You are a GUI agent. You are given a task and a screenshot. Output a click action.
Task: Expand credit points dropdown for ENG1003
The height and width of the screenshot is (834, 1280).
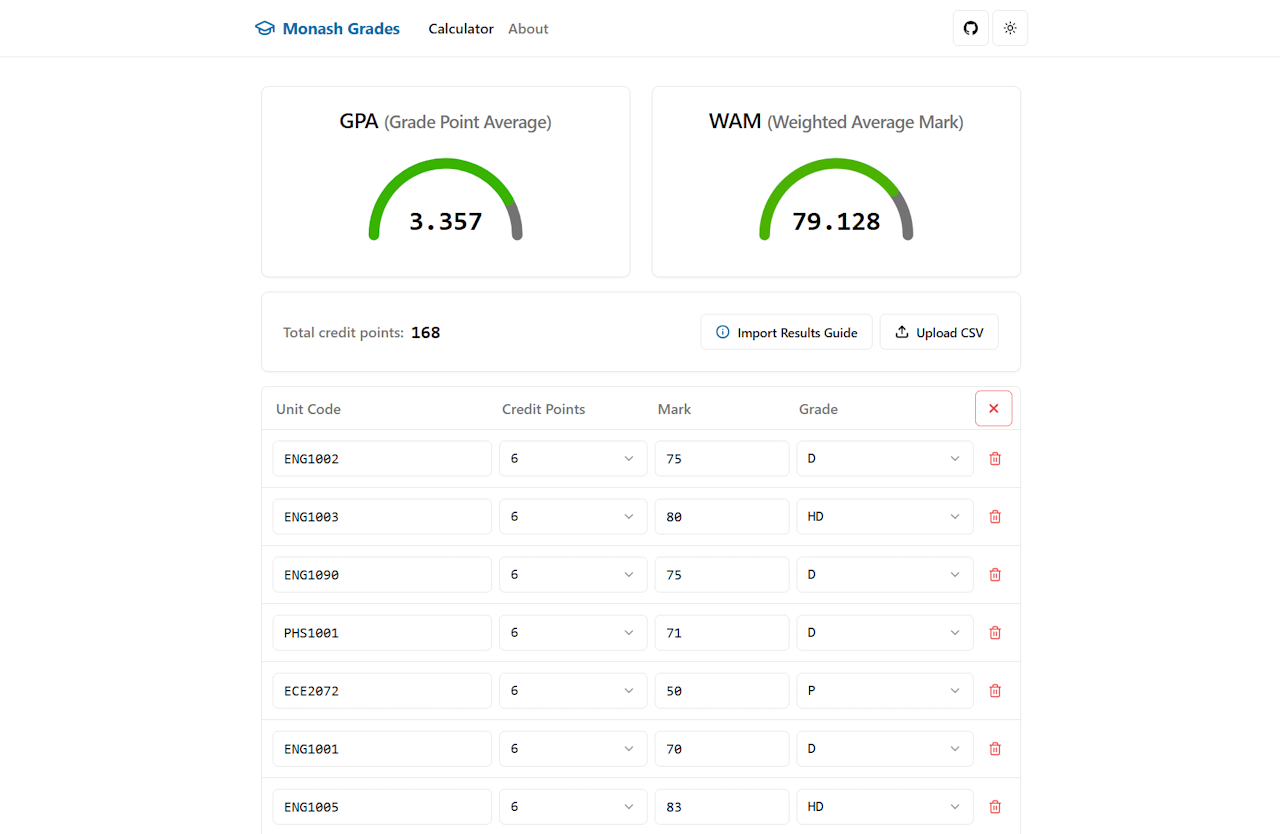click(x=573, y=517)
